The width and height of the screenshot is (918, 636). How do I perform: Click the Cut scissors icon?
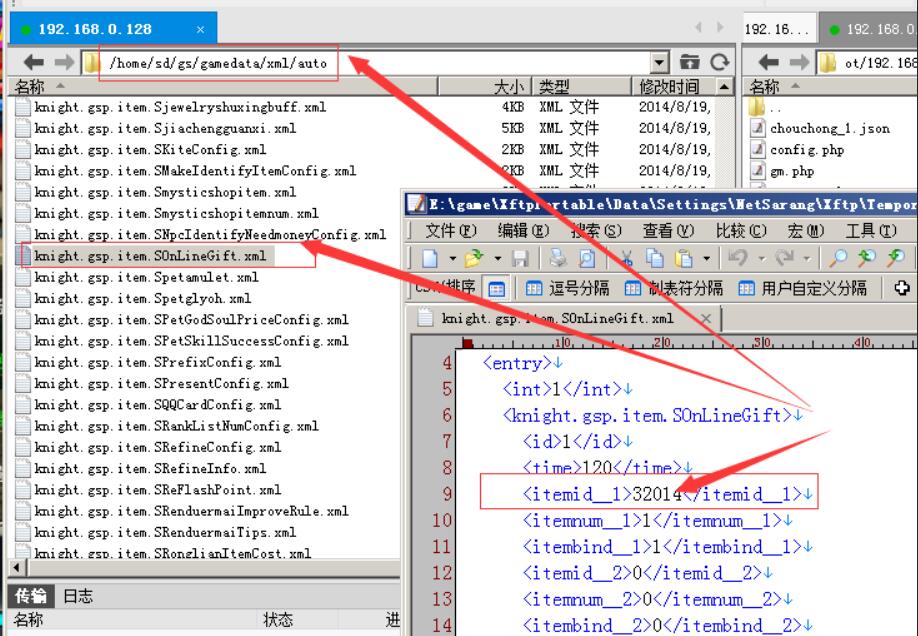[628, 259]
